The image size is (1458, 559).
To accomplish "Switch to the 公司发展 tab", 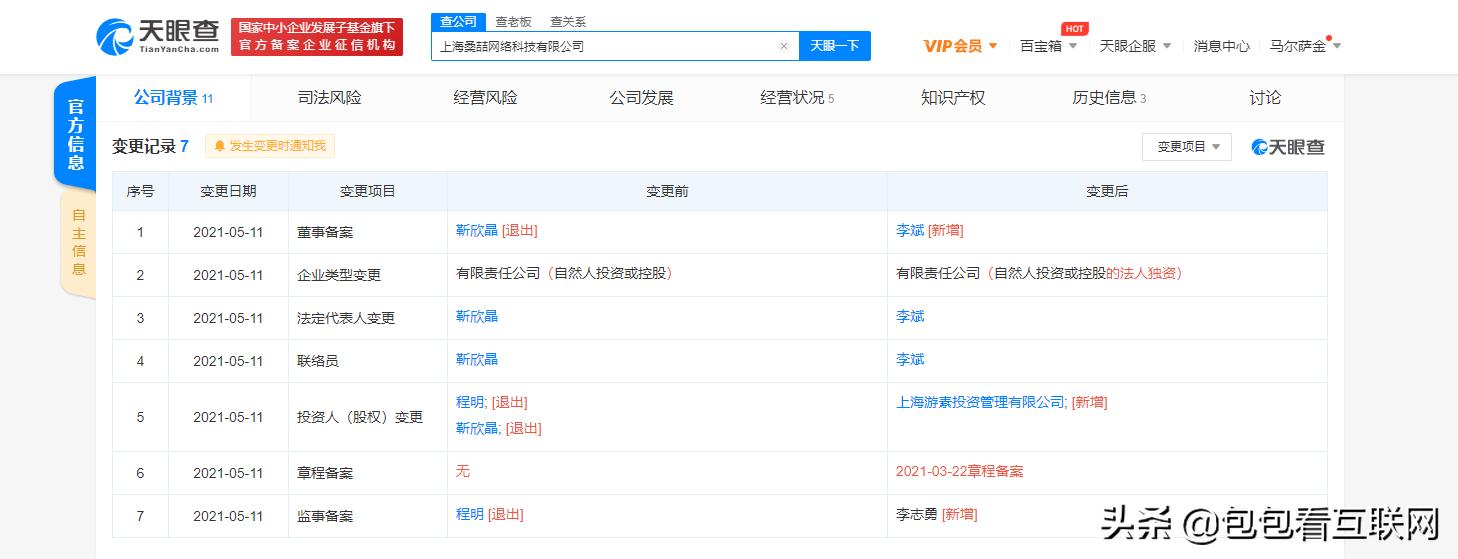I will pyautogui.click(x=641, y=98).
